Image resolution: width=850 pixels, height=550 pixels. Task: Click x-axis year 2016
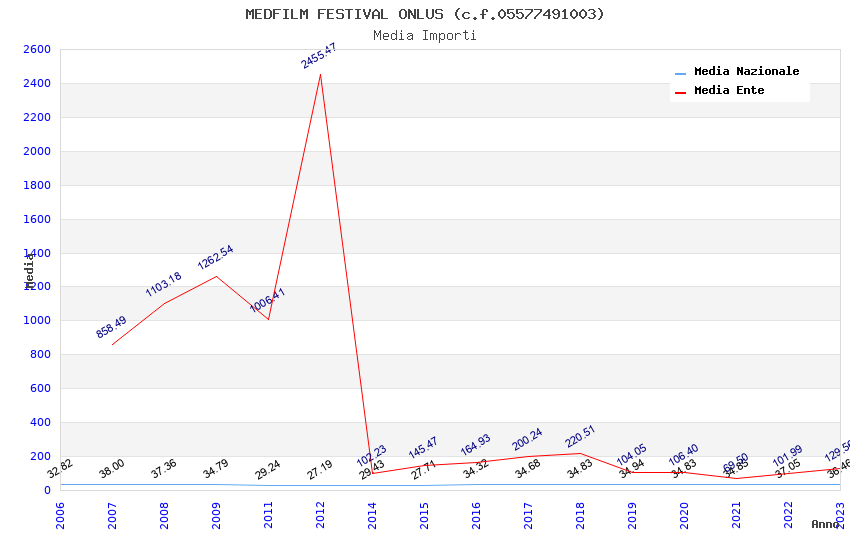[x=476, y=515]
